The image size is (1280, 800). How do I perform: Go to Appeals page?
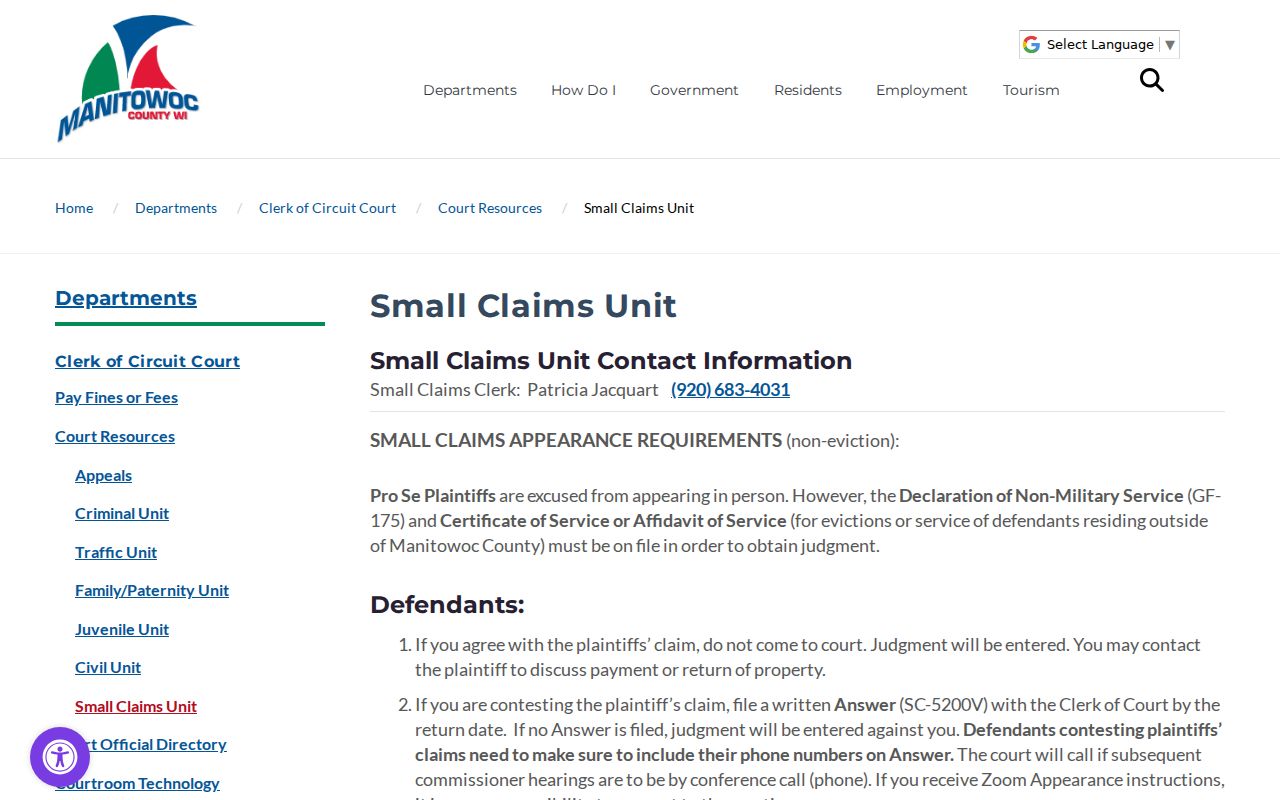click(103, 476)
